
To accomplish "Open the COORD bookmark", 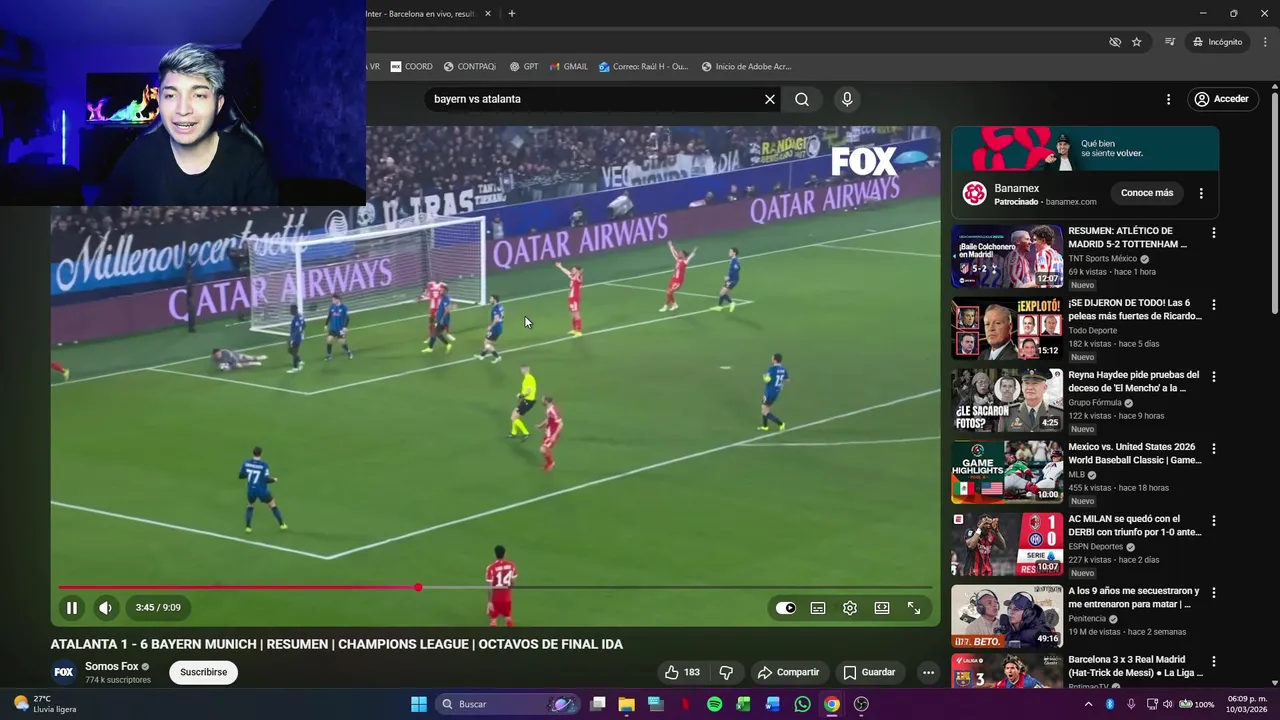I will [x=412, y=67].
